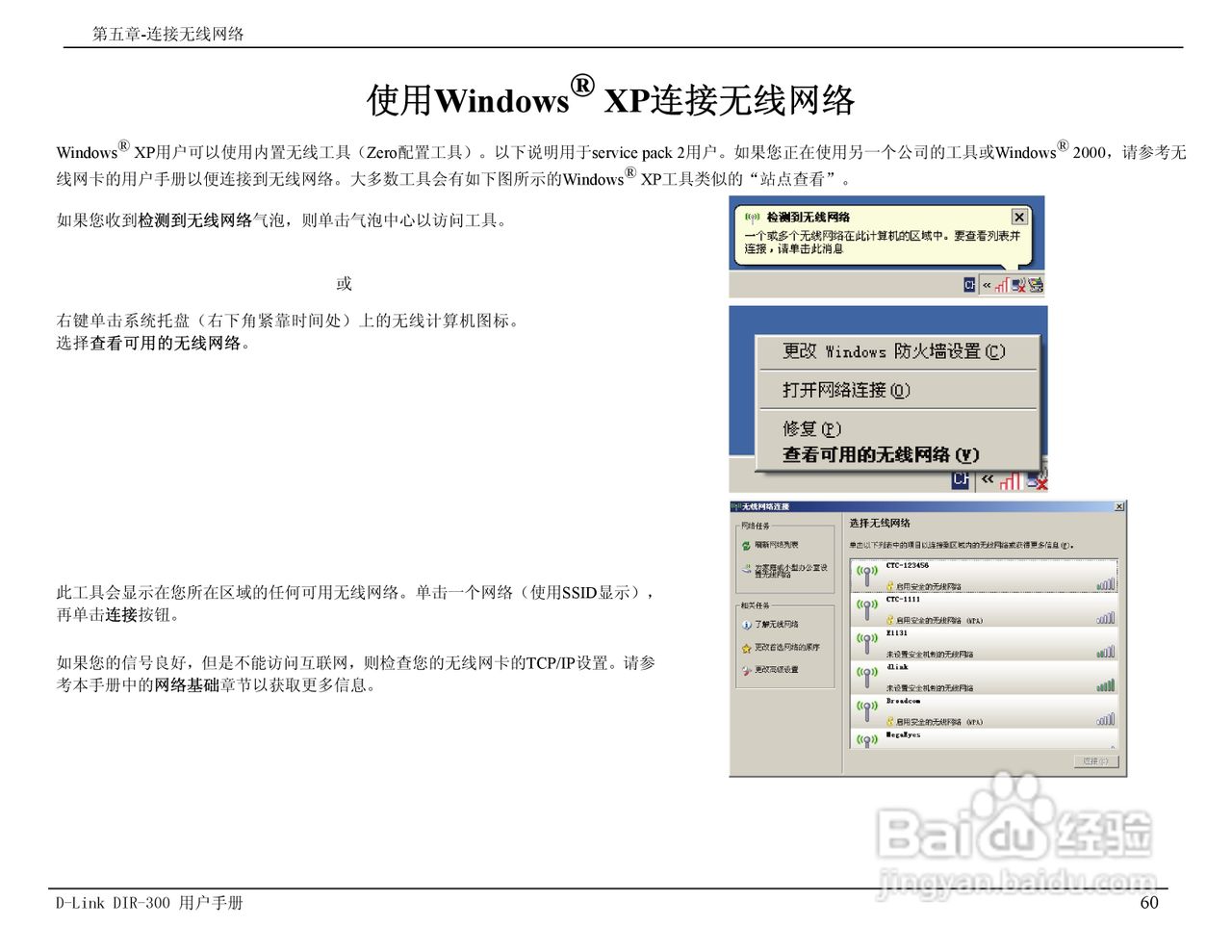Click the antenna icon of network CTC-123456
1232x952 pixels.
click(x=867, y=575)
